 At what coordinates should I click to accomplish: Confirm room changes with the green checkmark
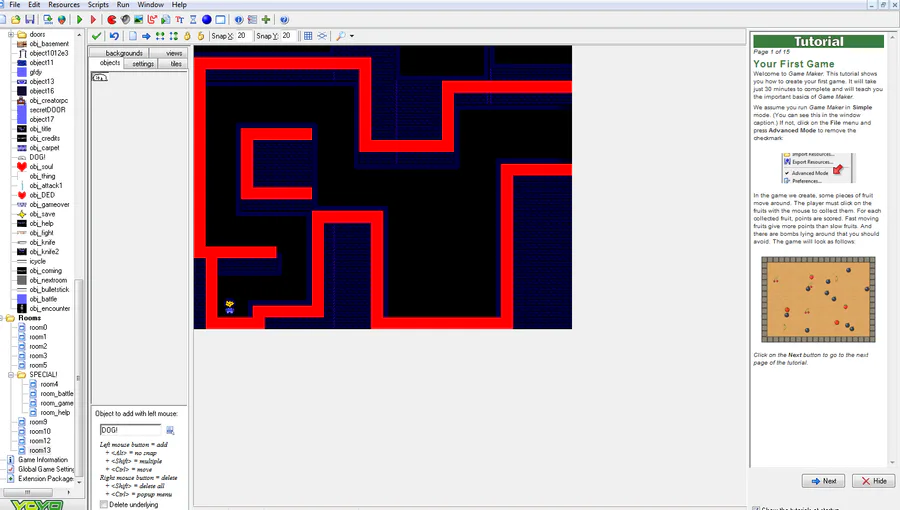[x=96, y=36]
